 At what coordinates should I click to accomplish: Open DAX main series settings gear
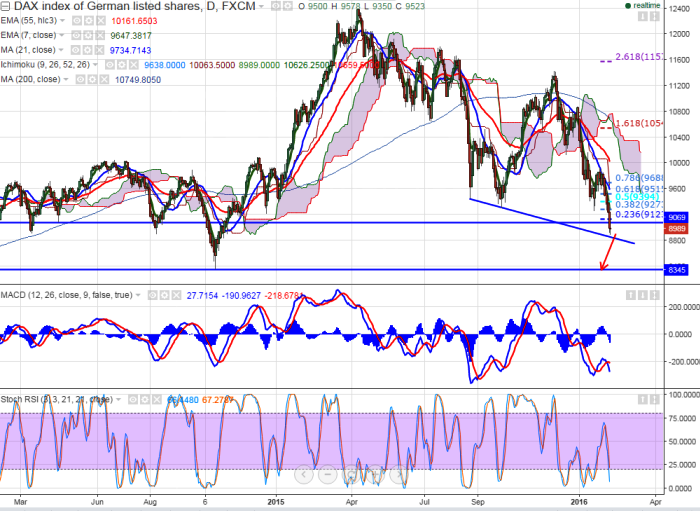click(288, 6)
